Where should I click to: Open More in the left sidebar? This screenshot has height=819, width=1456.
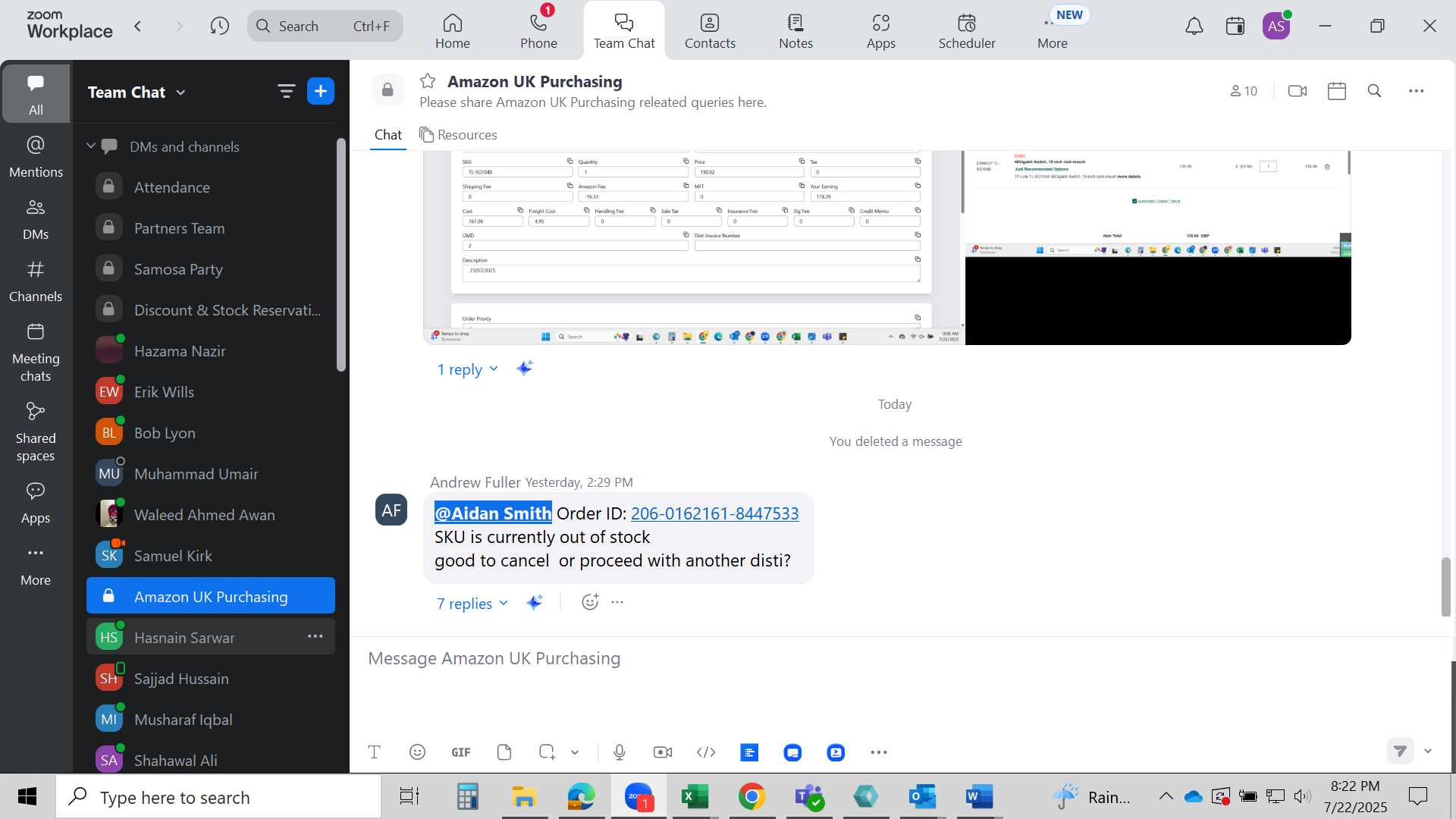(x=36, y=566)
